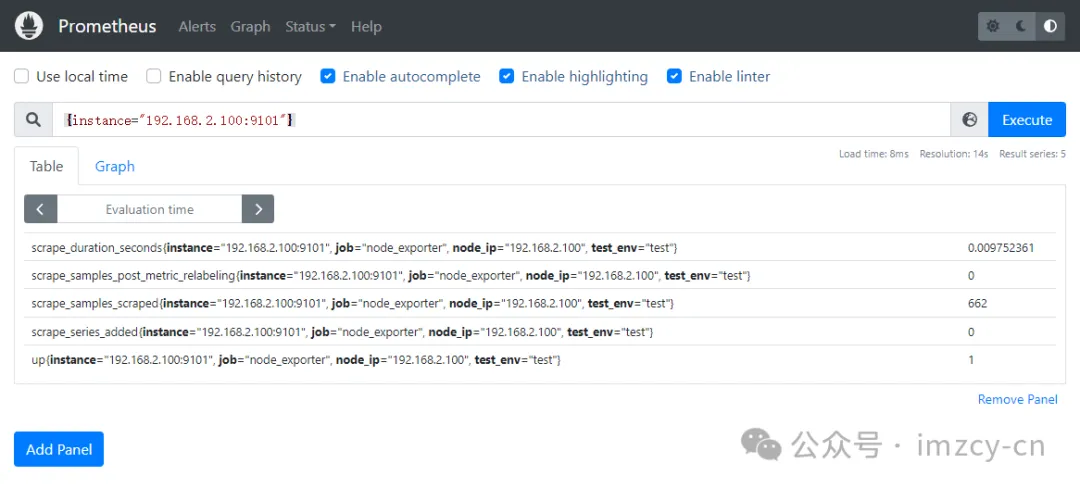Check Enable query history

(x=153, y=76)
